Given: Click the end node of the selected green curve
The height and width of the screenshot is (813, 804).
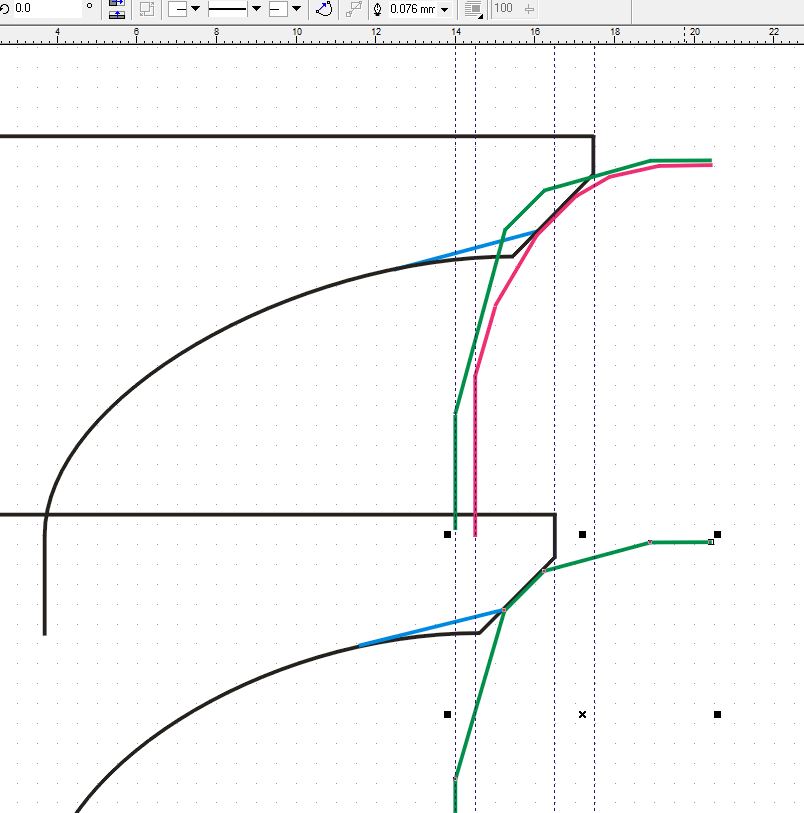Looking at the screenshot, I should coord(711,542).
